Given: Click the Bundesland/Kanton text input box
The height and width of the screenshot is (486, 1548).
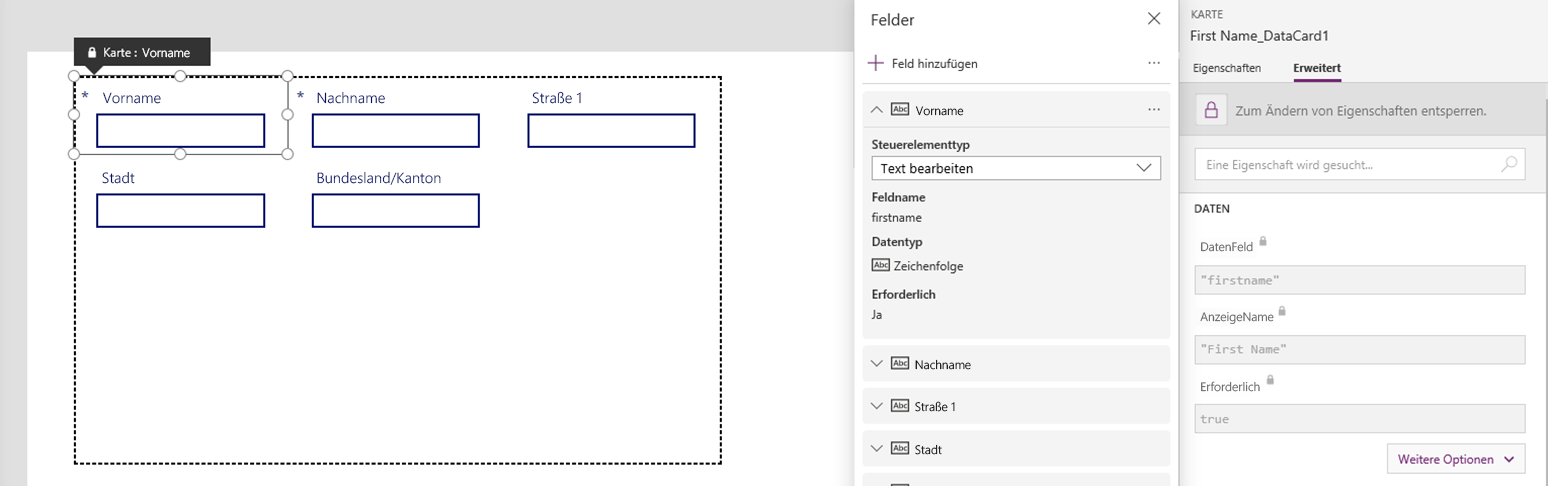Looking at the screenshot, I should coord(395,211).
